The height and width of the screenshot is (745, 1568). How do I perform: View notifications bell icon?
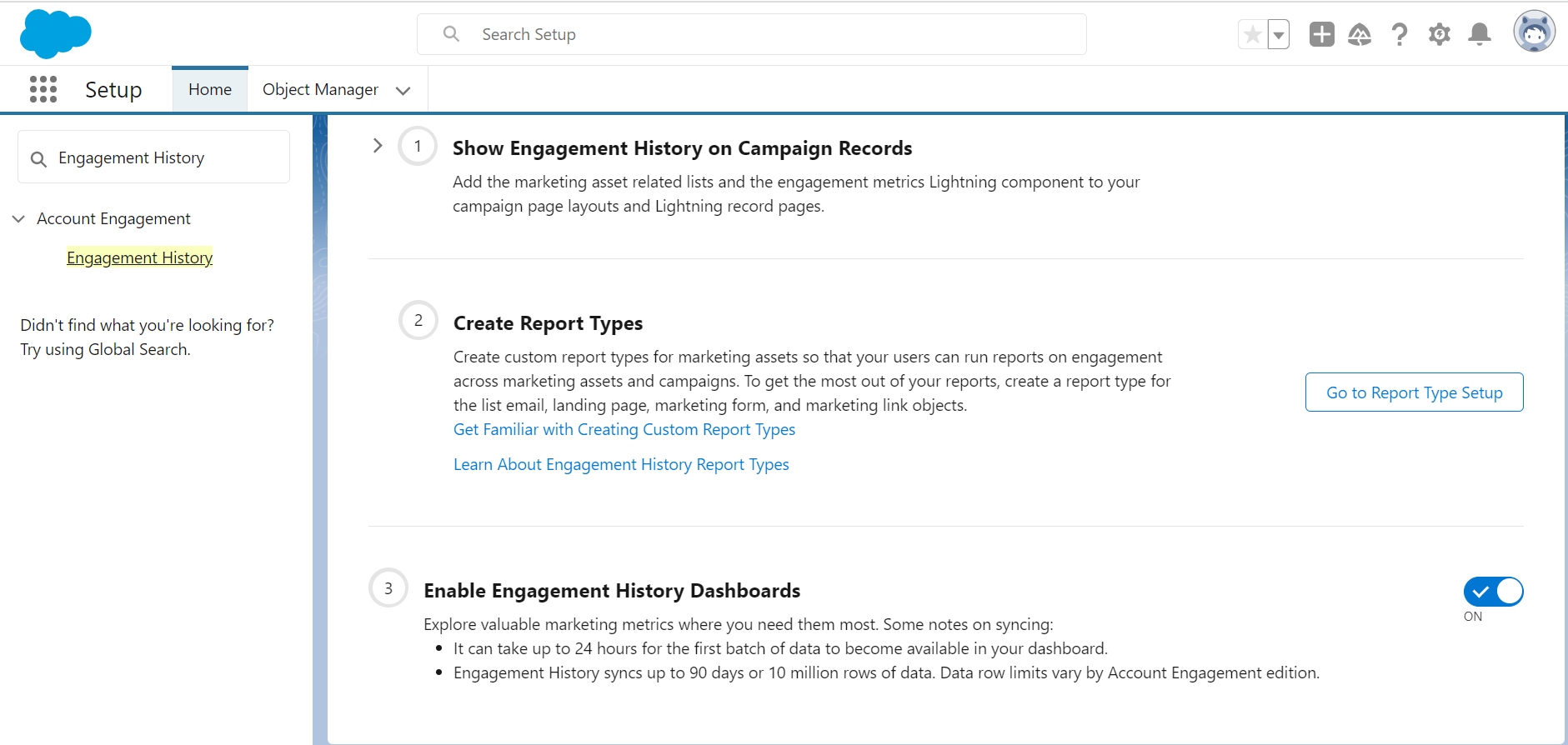pos(1480,34)
